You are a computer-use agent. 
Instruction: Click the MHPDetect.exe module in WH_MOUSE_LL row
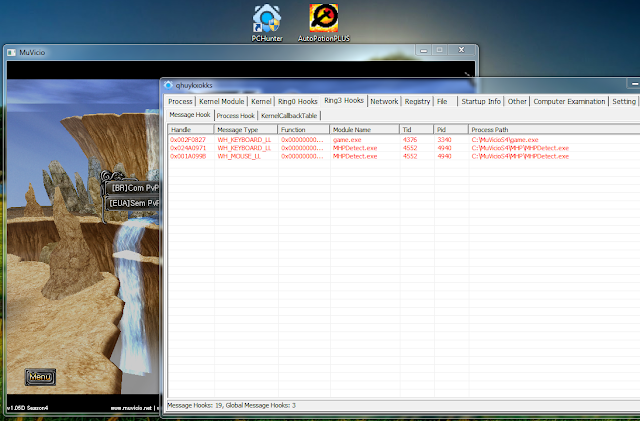point(355,156)
